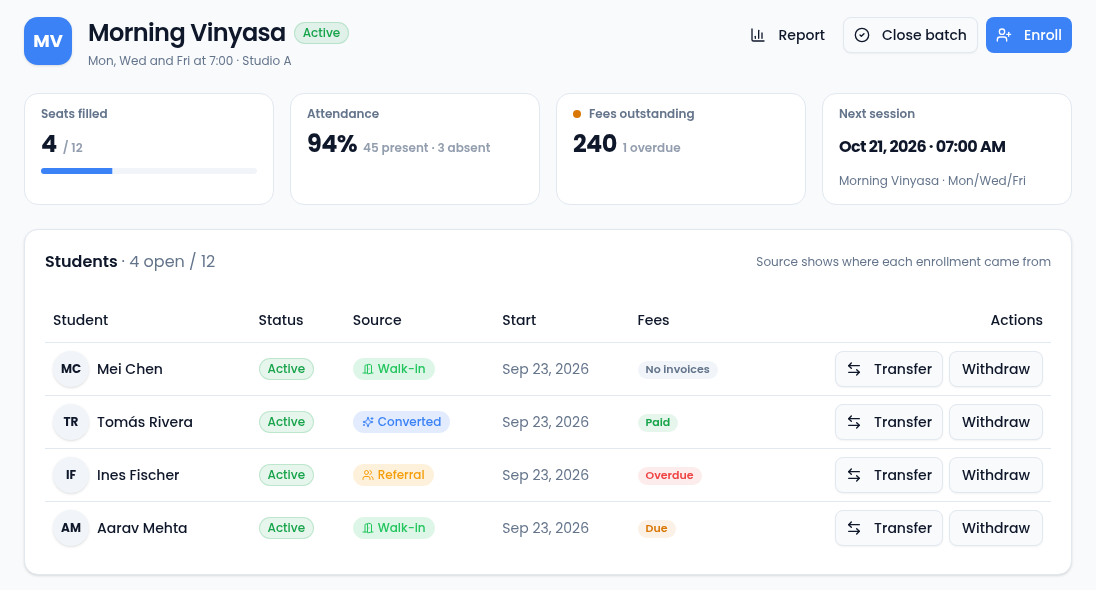Viewport: 1096px width, 590px height.
Task: Click the Close batch checkmark circle icon
Action: click(x=862, y=35)
